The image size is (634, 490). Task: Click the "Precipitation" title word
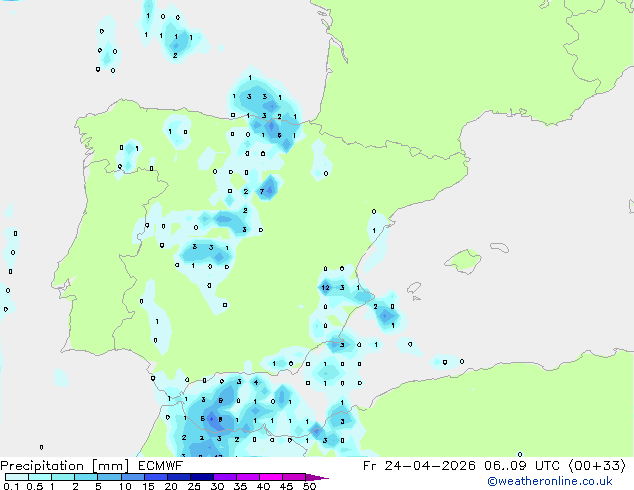tap(42, 466)
